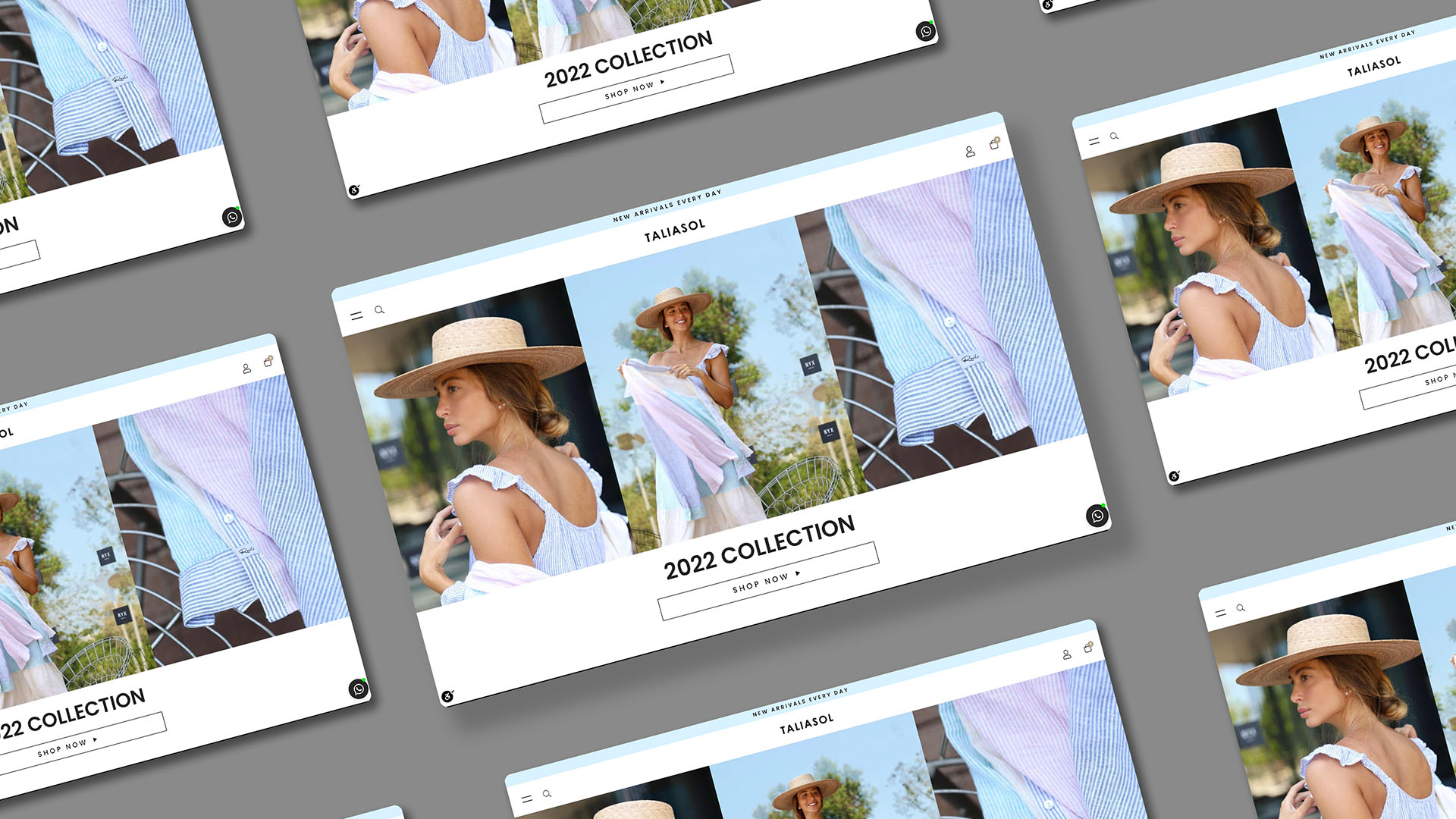Select 2022 COLLECTION heading in center mockup
Screen dimensions: 1456x819
pyautogui.click(x=759, y=547)
